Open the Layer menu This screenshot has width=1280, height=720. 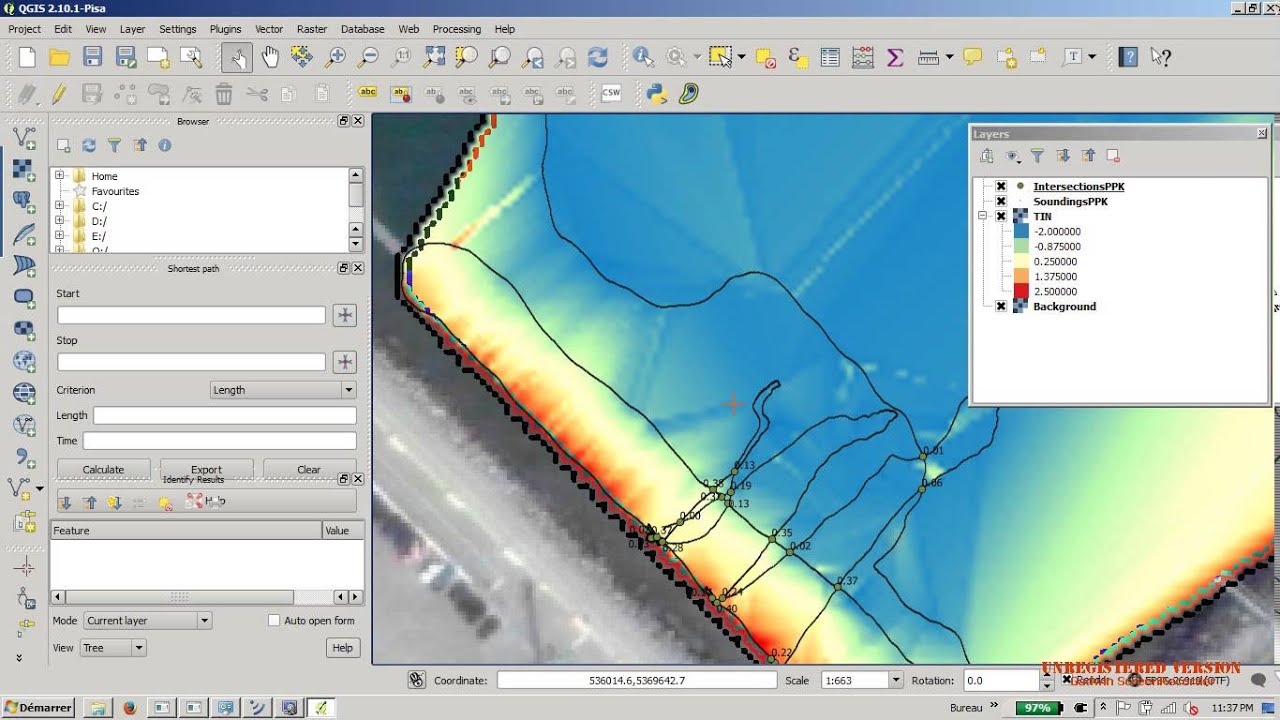tap(133, 29)
